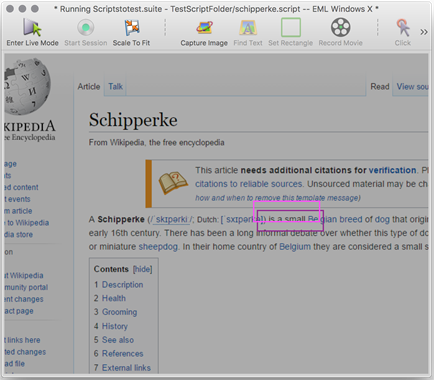Open the sidebar to Wikipedia link
This screenshot has height=380, width=434.
[x=27, y=223]
